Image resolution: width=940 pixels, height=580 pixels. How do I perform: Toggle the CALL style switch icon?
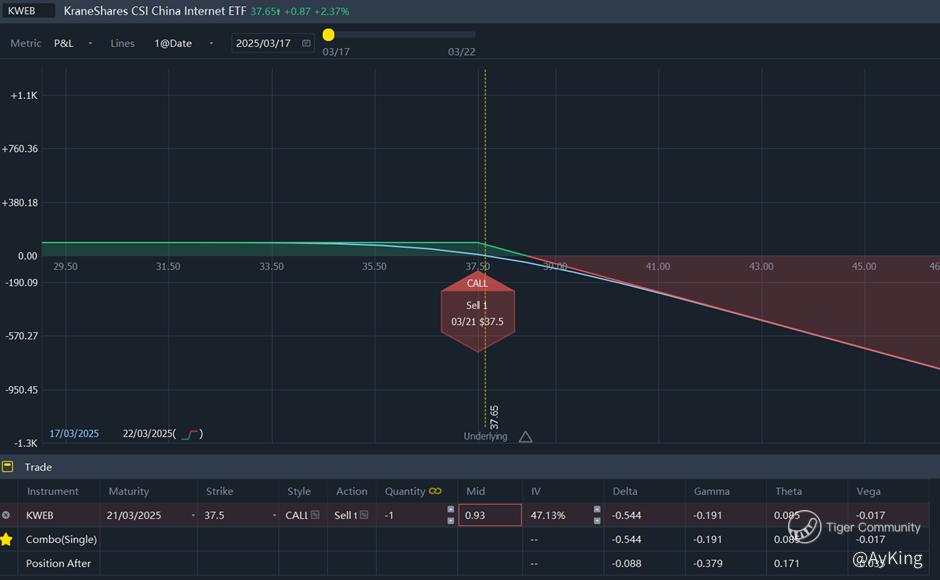pos(315,515)
